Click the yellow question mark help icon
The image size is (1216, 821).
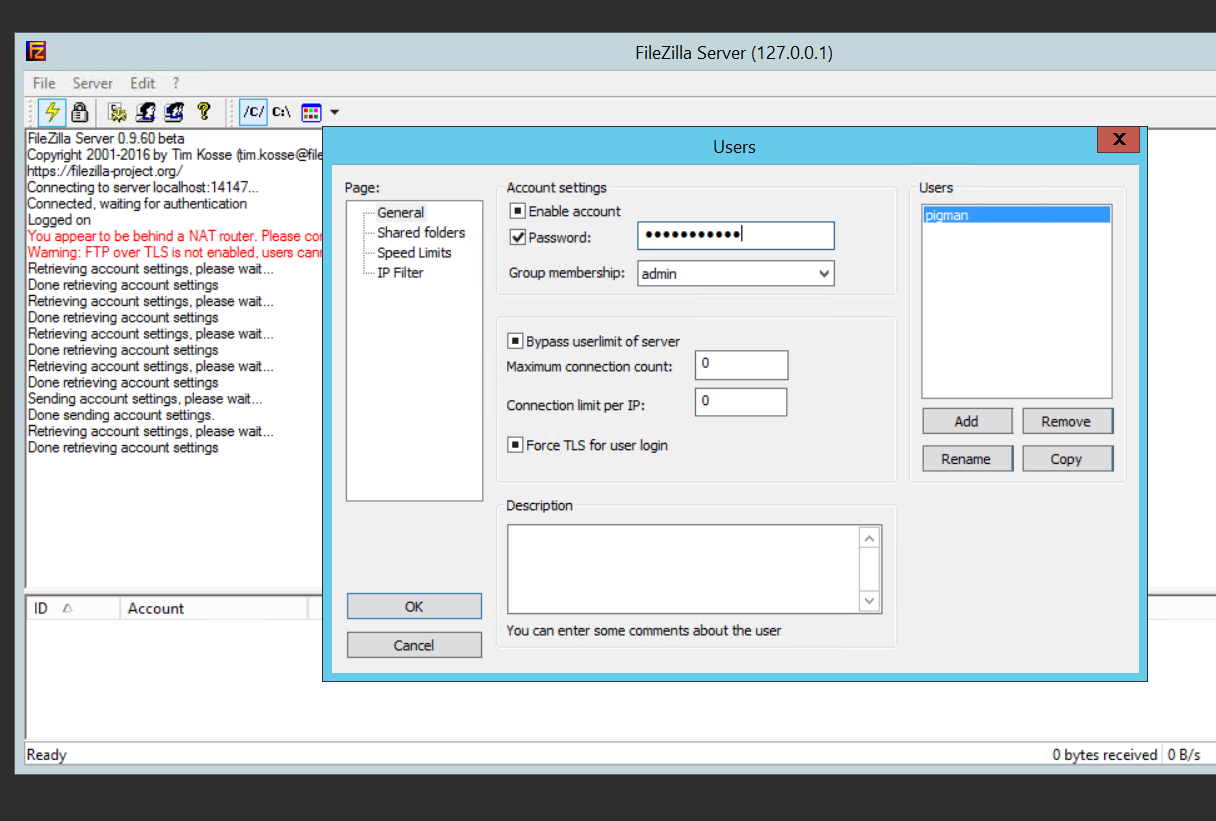click(204, 112)
